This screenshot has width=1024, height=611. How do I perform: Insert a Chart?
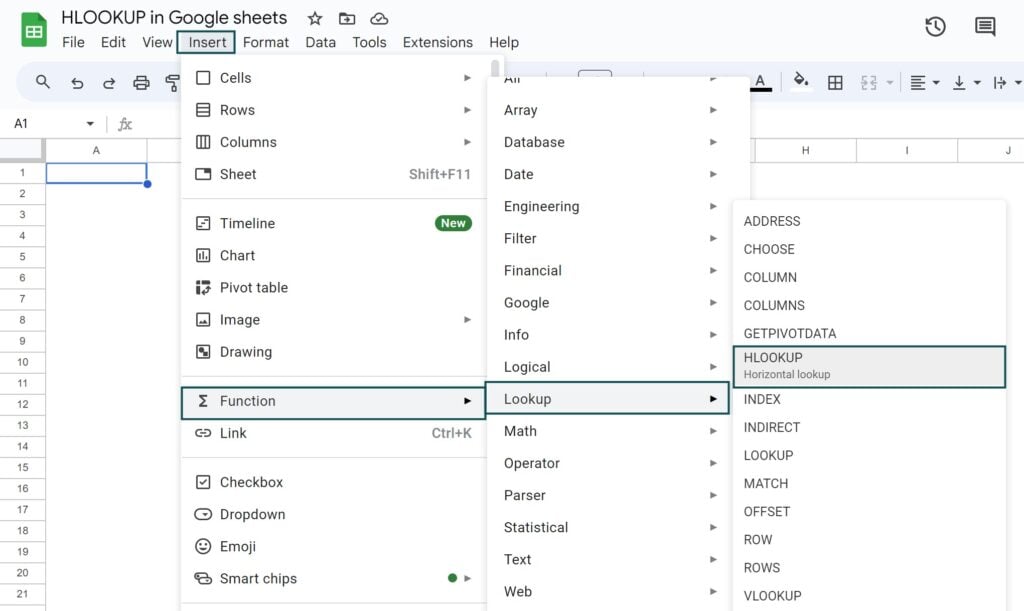333,255
